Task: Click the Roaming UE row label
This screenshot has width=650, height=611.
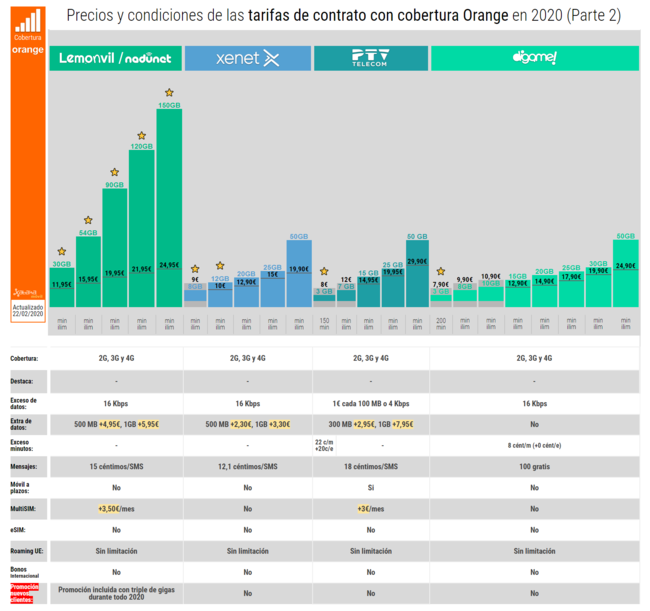Action: [x=28, y=551]
